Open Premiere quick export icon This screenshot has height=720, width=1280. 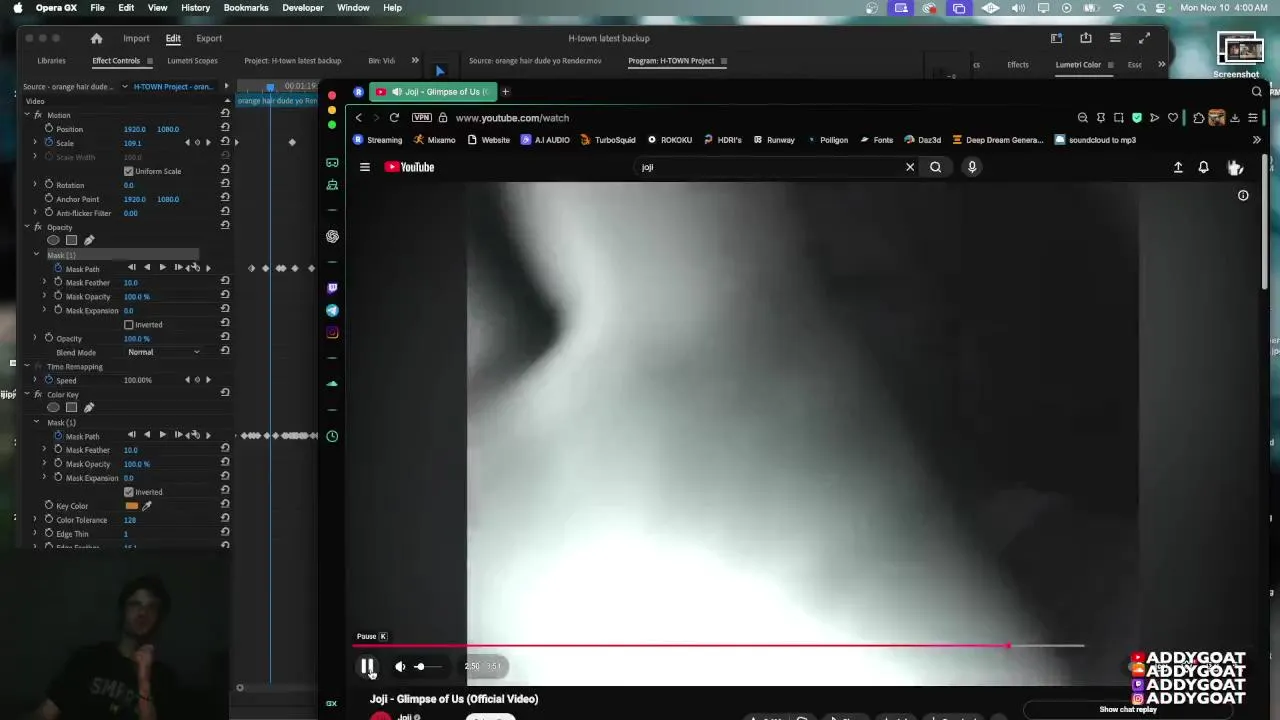[x=1086, y=38]
